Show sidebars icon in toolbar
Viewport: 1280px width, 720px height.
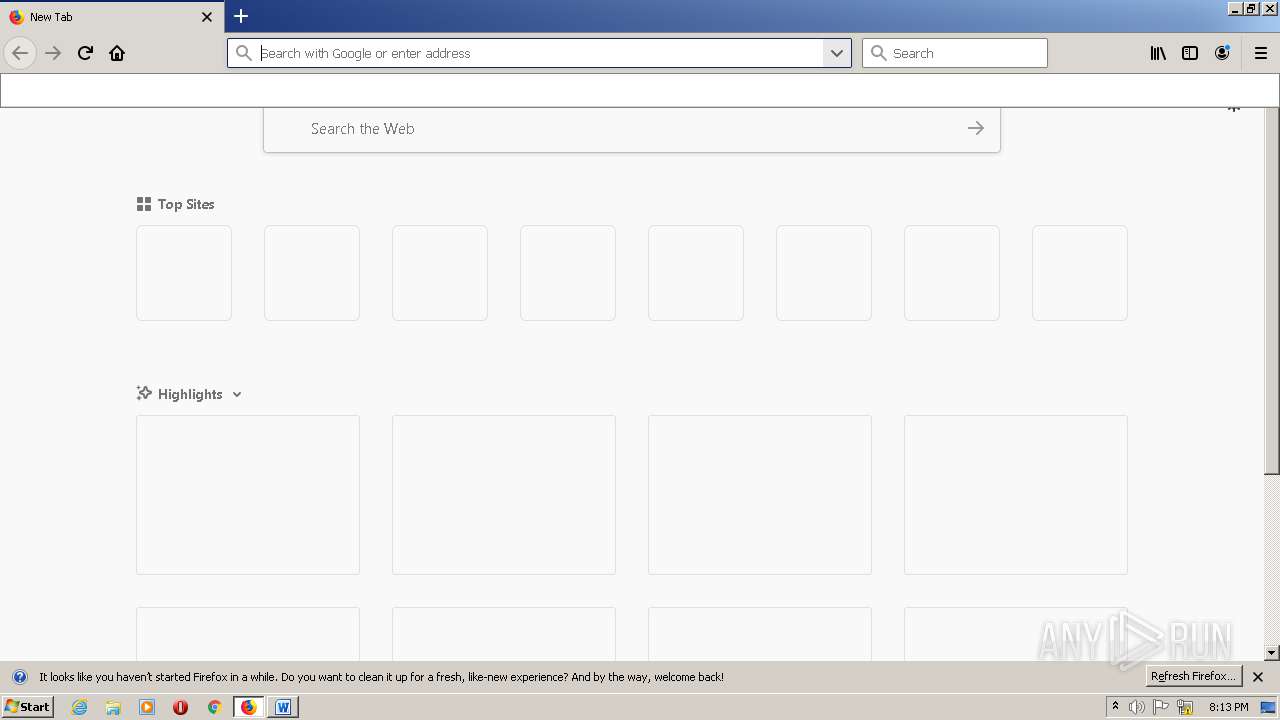click(x=1190, y=53)
